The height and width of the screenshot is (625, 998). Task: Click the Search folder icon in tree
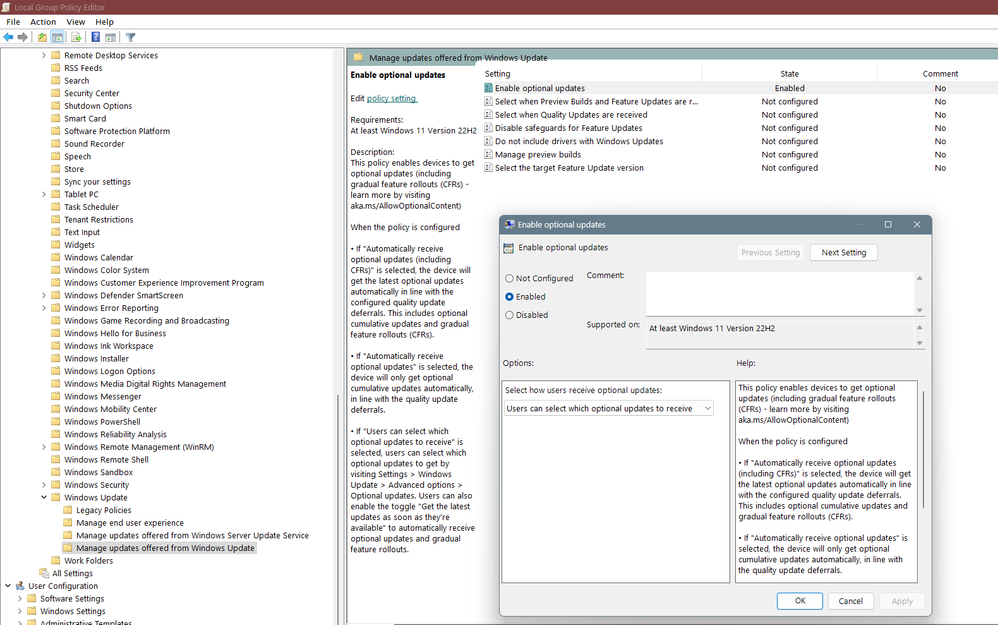pyautogui.click(x=56, y=80)
